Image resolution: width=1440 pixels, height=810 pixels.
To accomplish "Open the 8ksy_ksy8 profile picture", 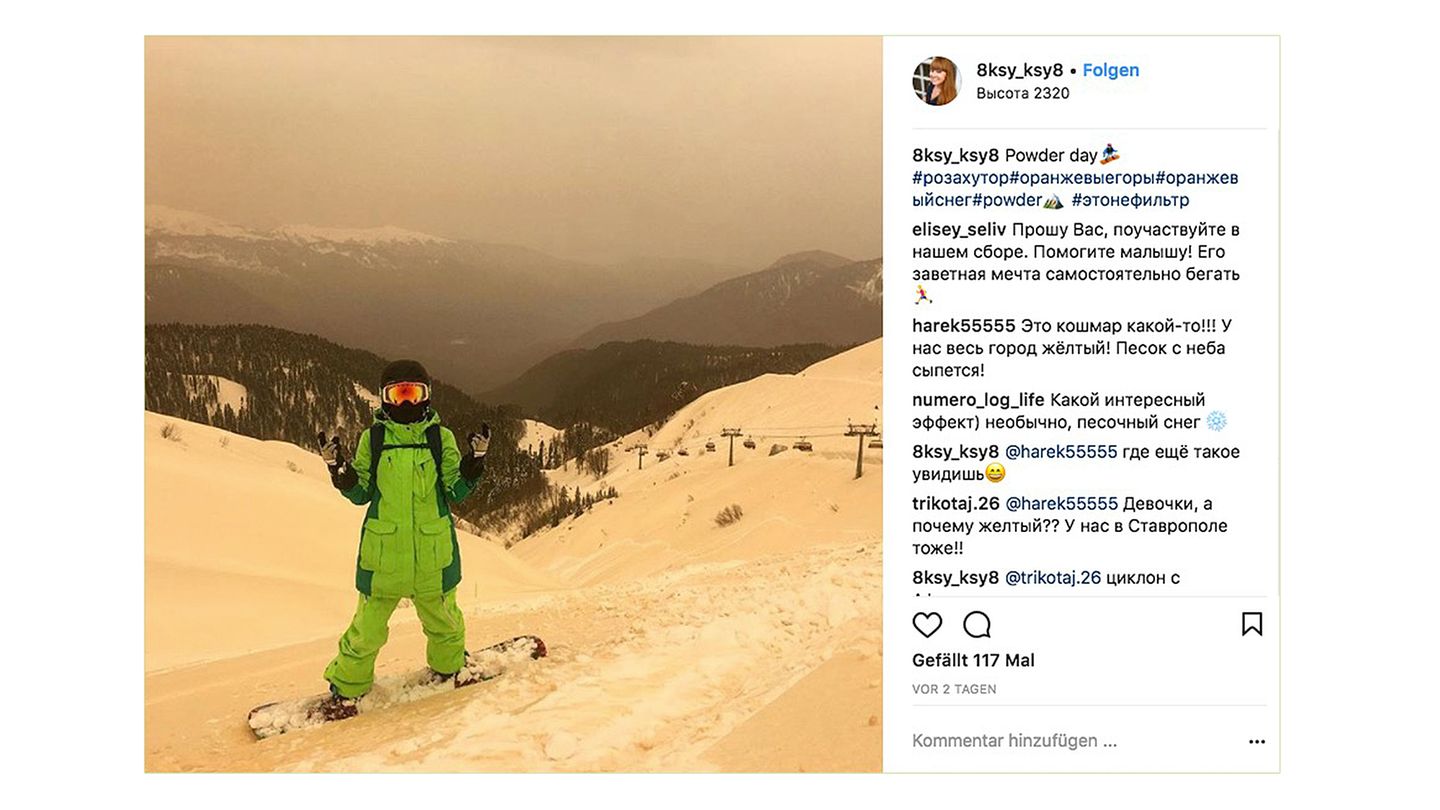I will point(937,81).
